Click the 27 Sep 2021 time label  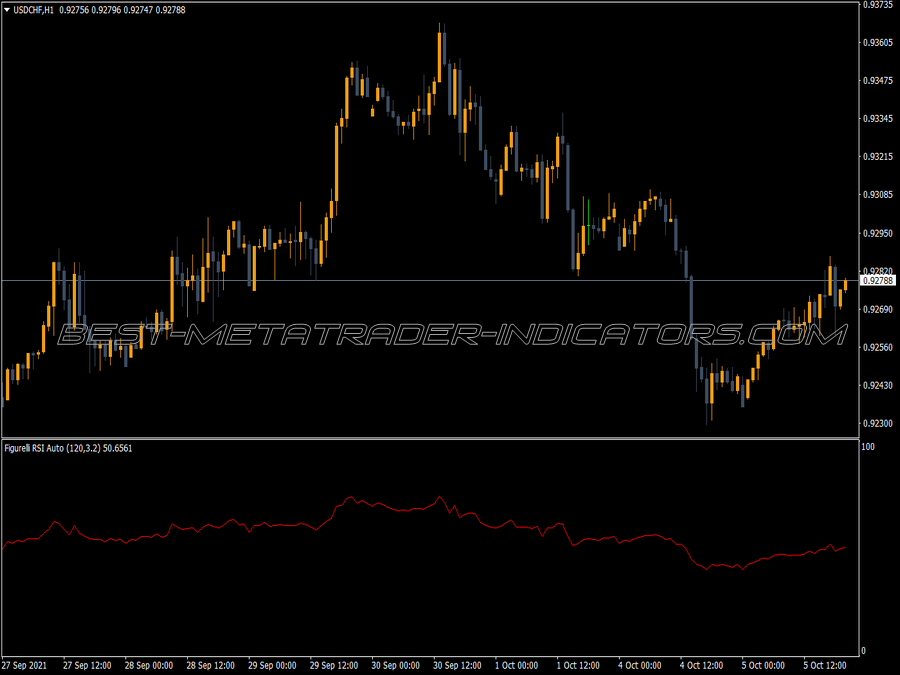pyautogui.click(x=25, y=665)
